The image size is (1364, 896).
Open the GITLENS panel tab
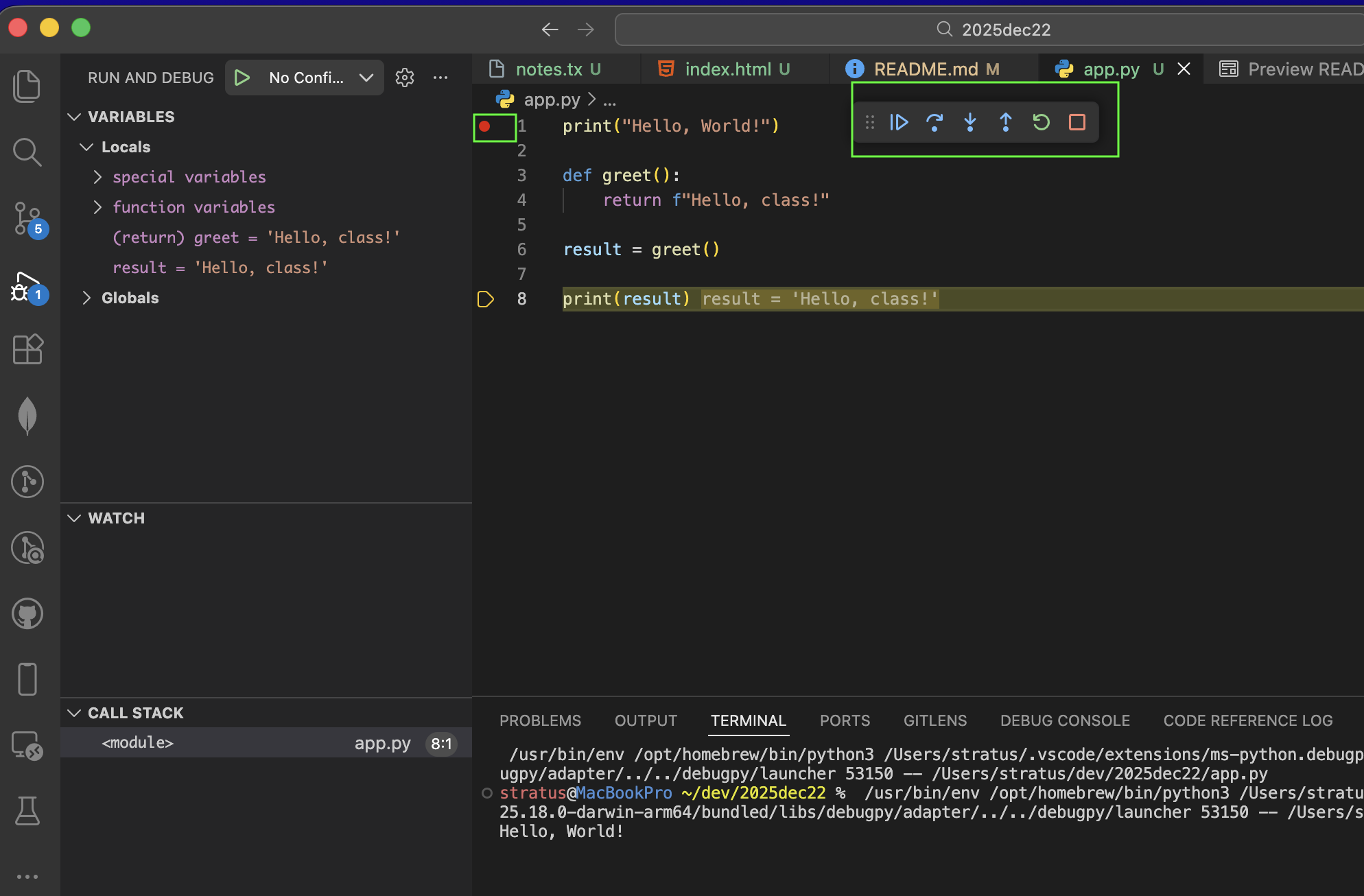(935, 721)
